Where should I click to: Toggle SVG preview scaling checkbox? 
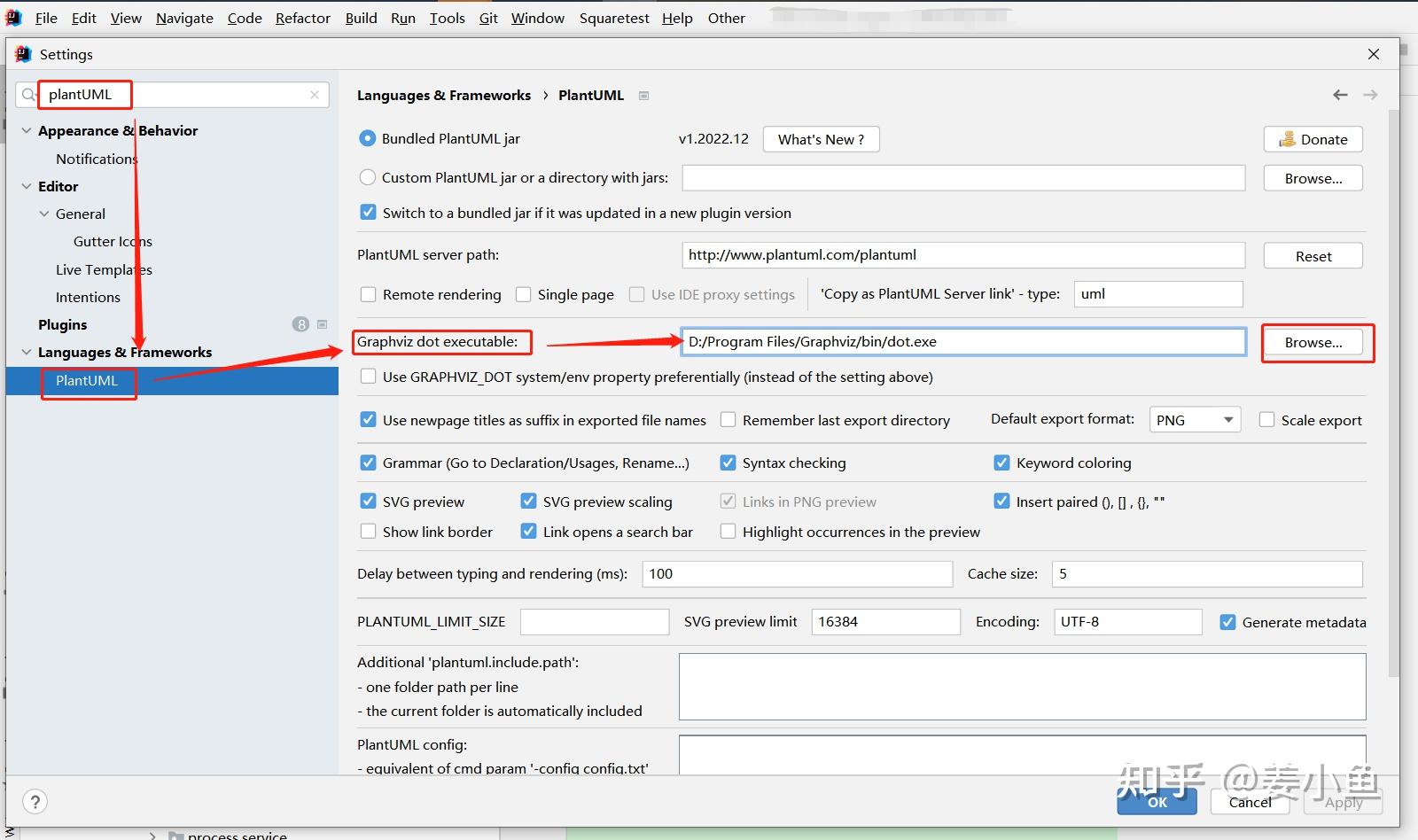(528, 502)
